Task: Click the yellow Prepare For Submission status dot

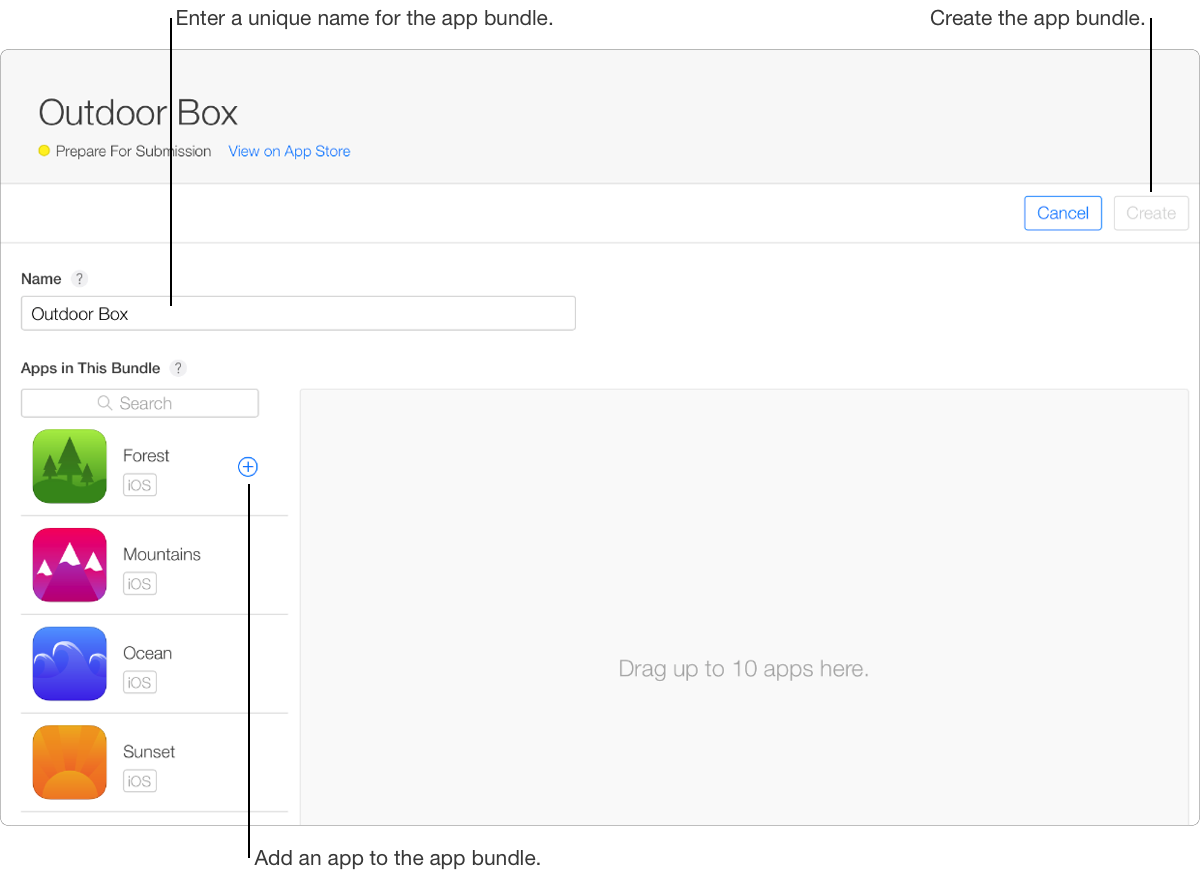Action: click(x=42, y=151)
